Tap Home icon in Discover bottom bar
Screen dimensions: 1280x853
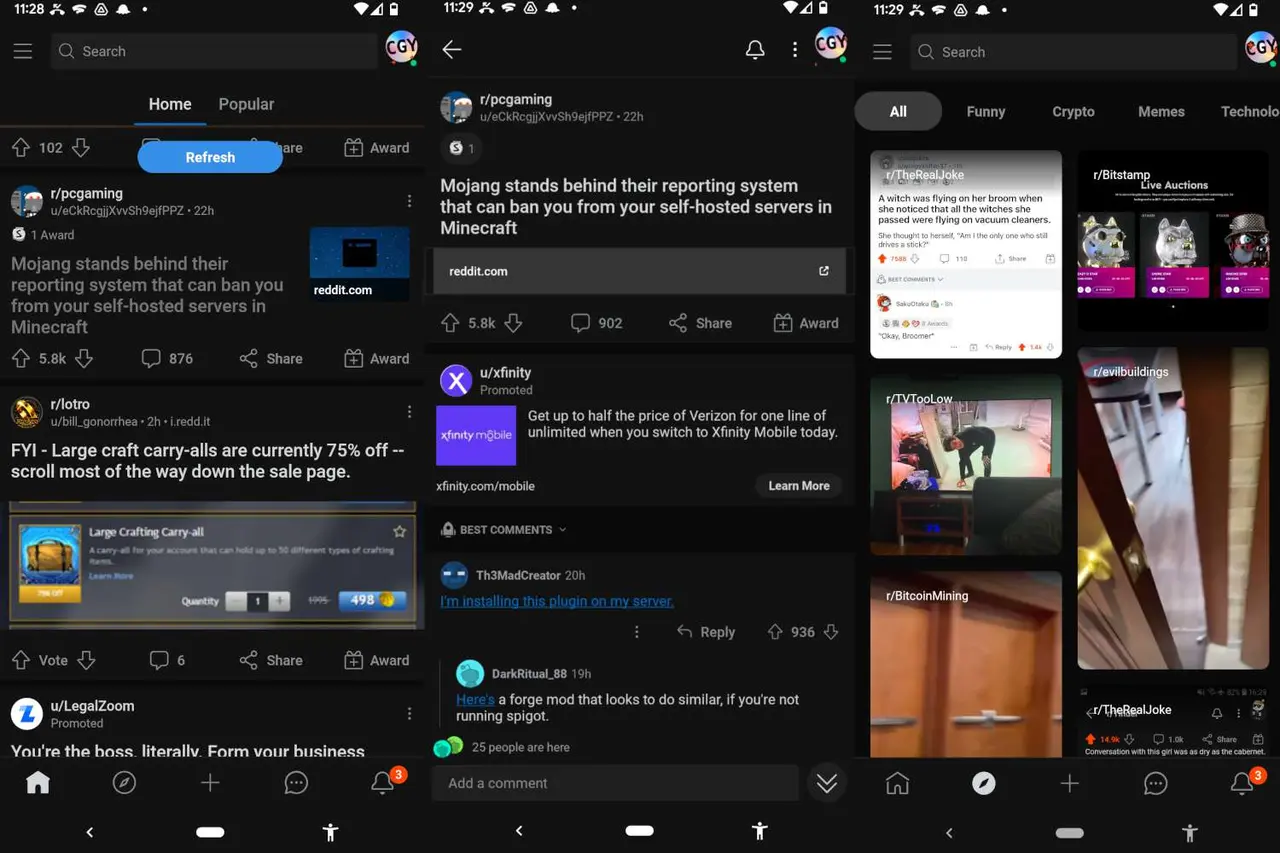point(898,783)
